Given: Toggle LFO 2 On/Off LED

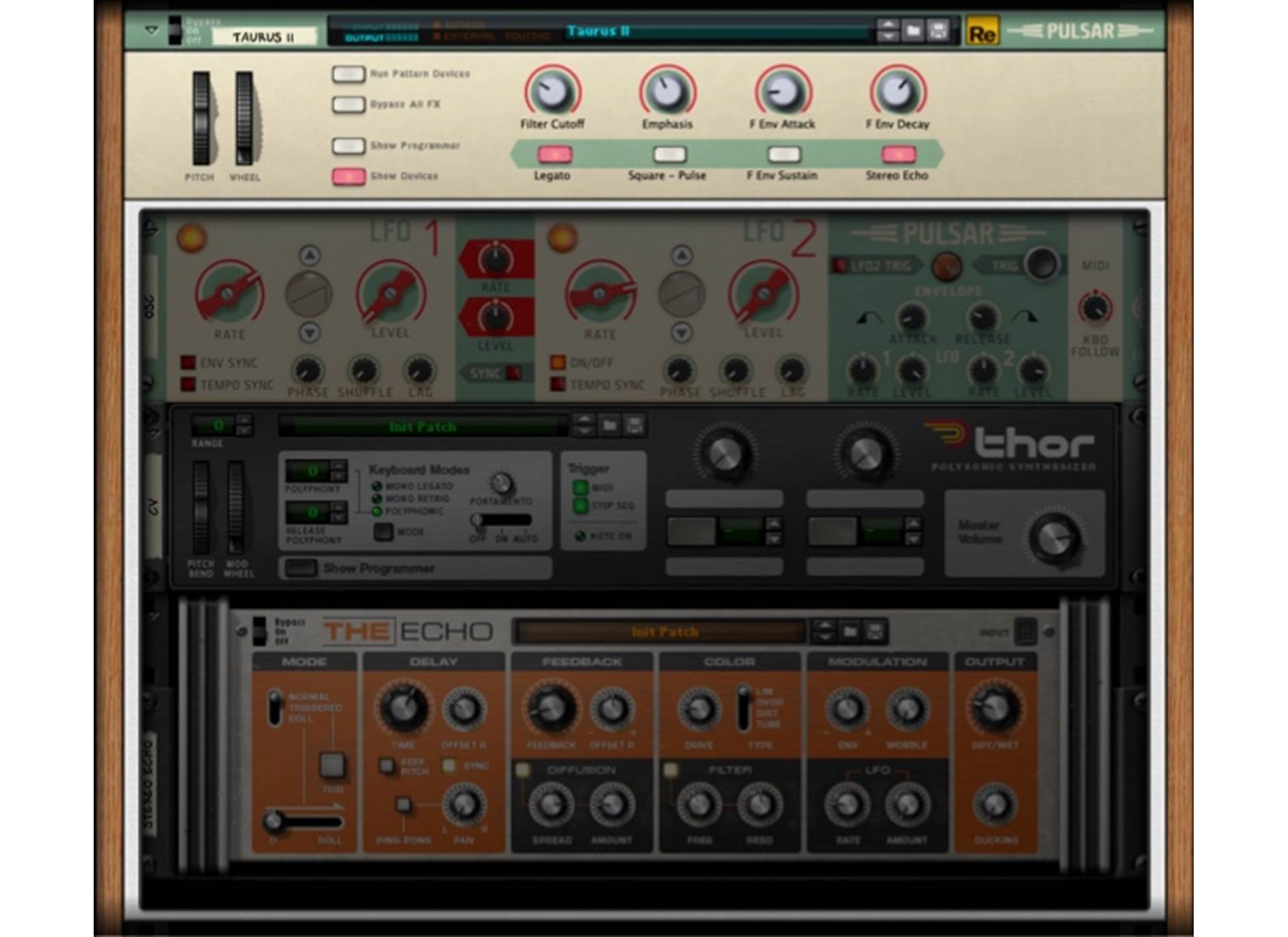Looking at the screenshot, I should click(557, 362).
